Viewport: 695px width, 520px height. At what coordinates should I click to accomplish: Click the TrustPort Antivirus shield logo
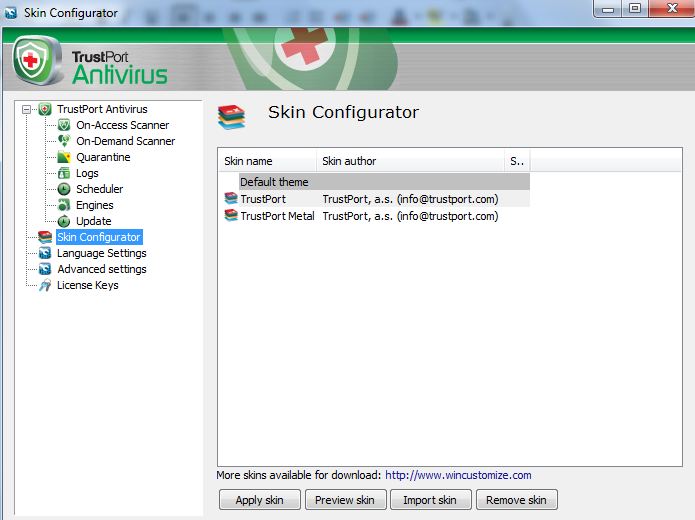[37, 61]
